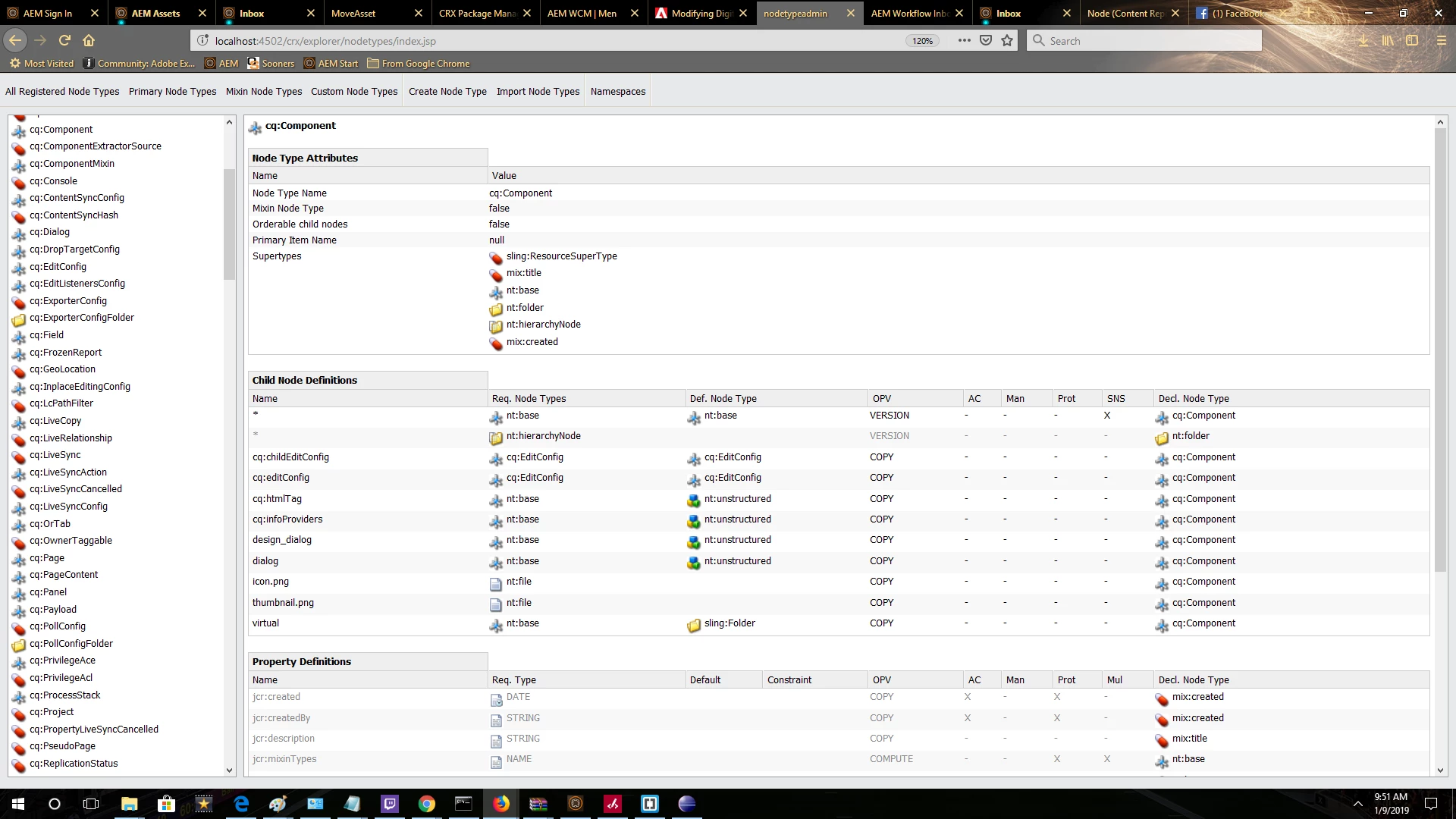
Task: Click nt:file icon in icon.png row
Action: 496,583
